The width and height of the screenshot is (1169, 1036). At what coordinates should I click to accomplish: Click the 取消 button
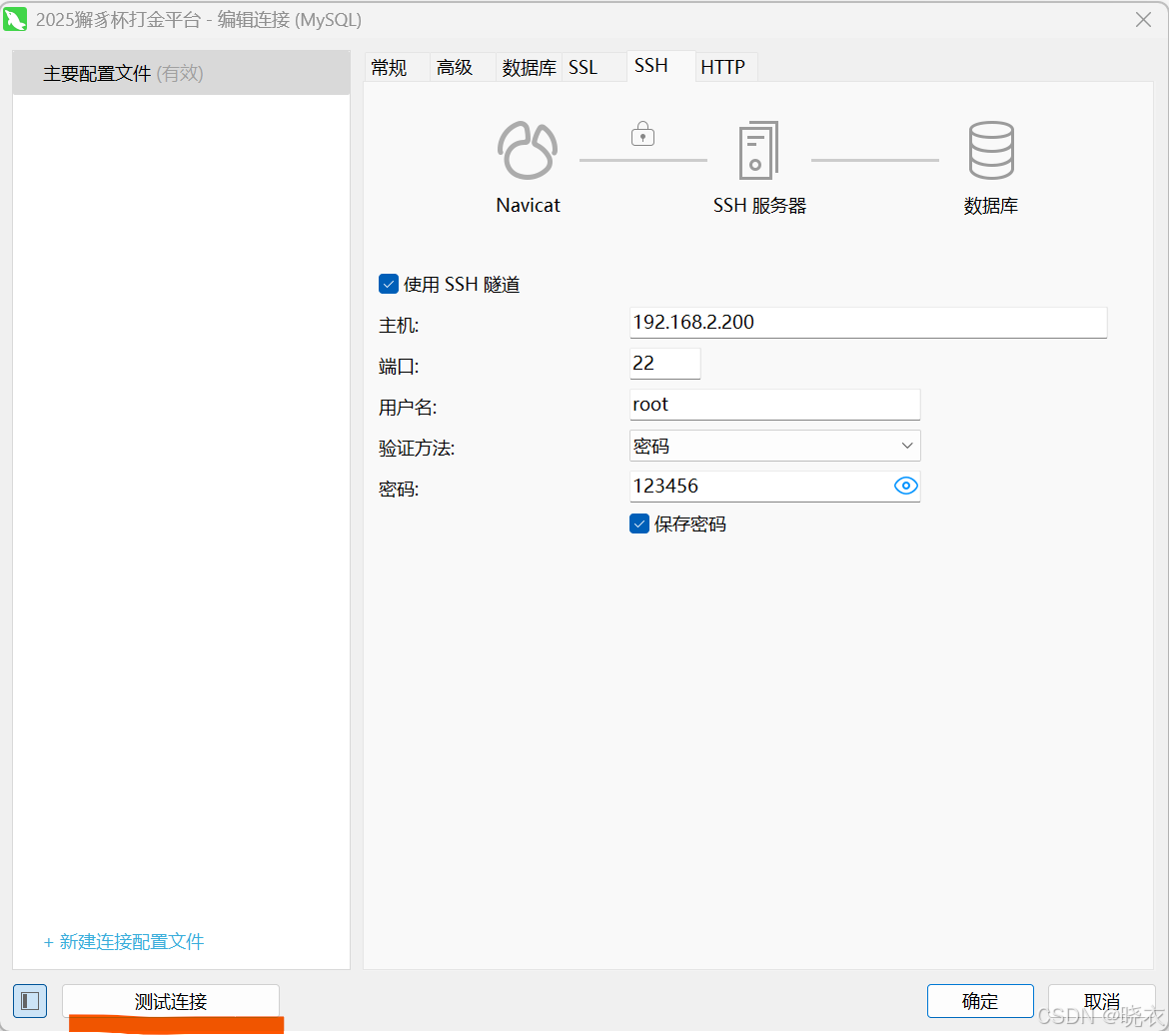point(1102,1001)
